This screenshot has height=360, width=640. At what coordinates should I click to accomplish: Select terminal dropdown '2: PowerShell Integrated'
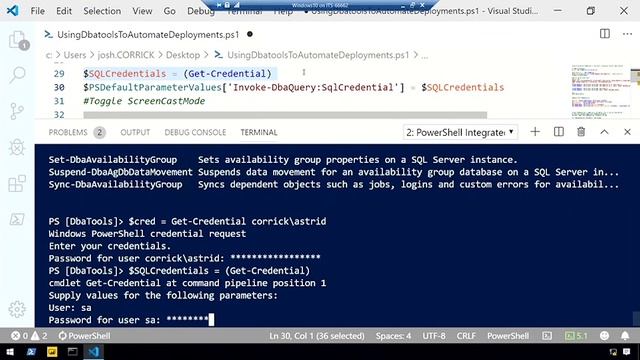point(460,132)
